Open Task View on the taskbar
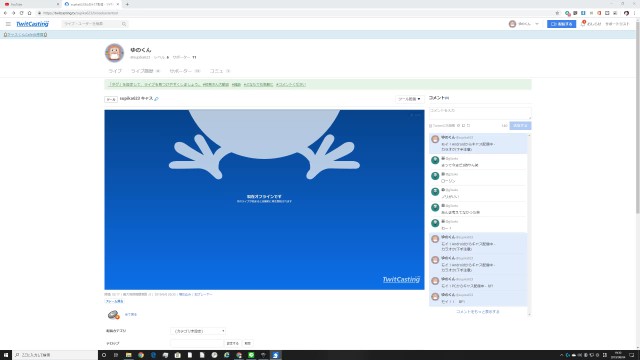This screenshot has height=360, width=640. click(x=116, y=355)
